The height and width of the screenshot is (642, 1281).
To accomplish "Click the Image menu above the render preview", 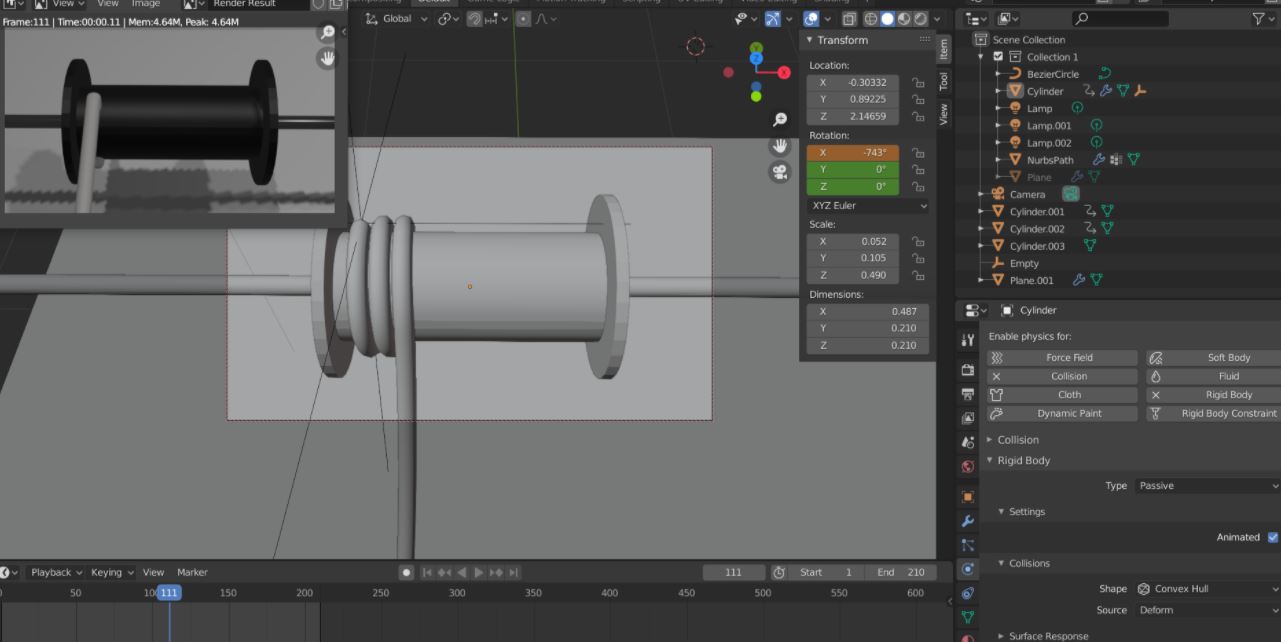I will 146,4.
